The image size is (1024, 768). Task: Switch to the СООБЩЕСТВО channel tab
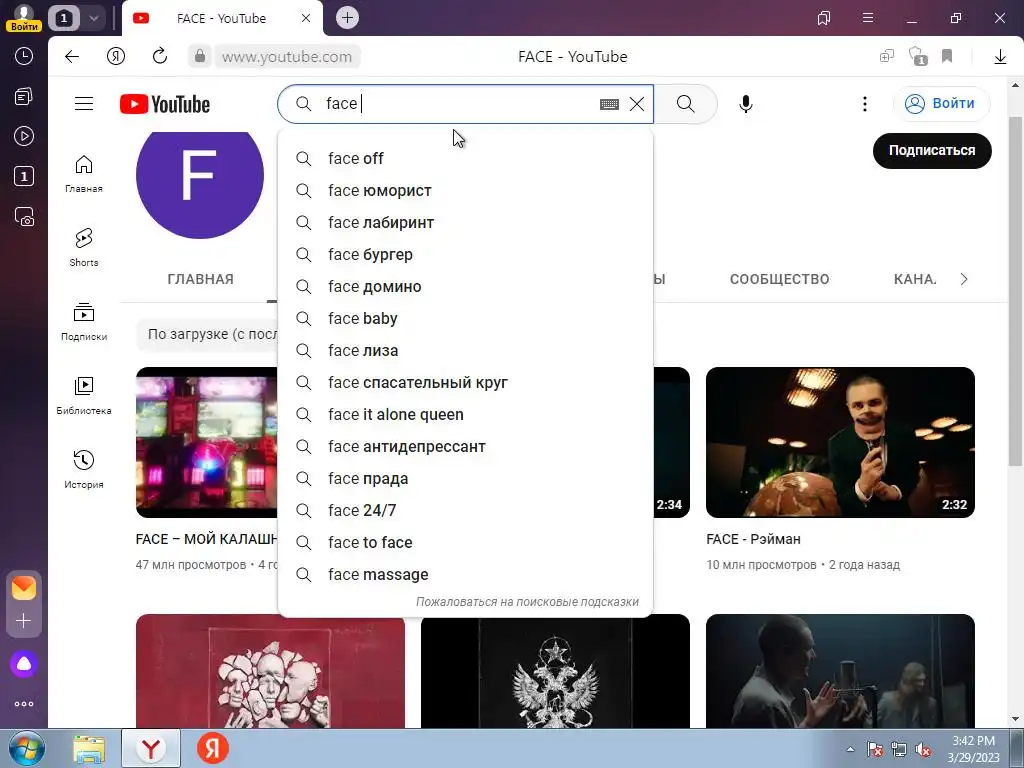779,280
